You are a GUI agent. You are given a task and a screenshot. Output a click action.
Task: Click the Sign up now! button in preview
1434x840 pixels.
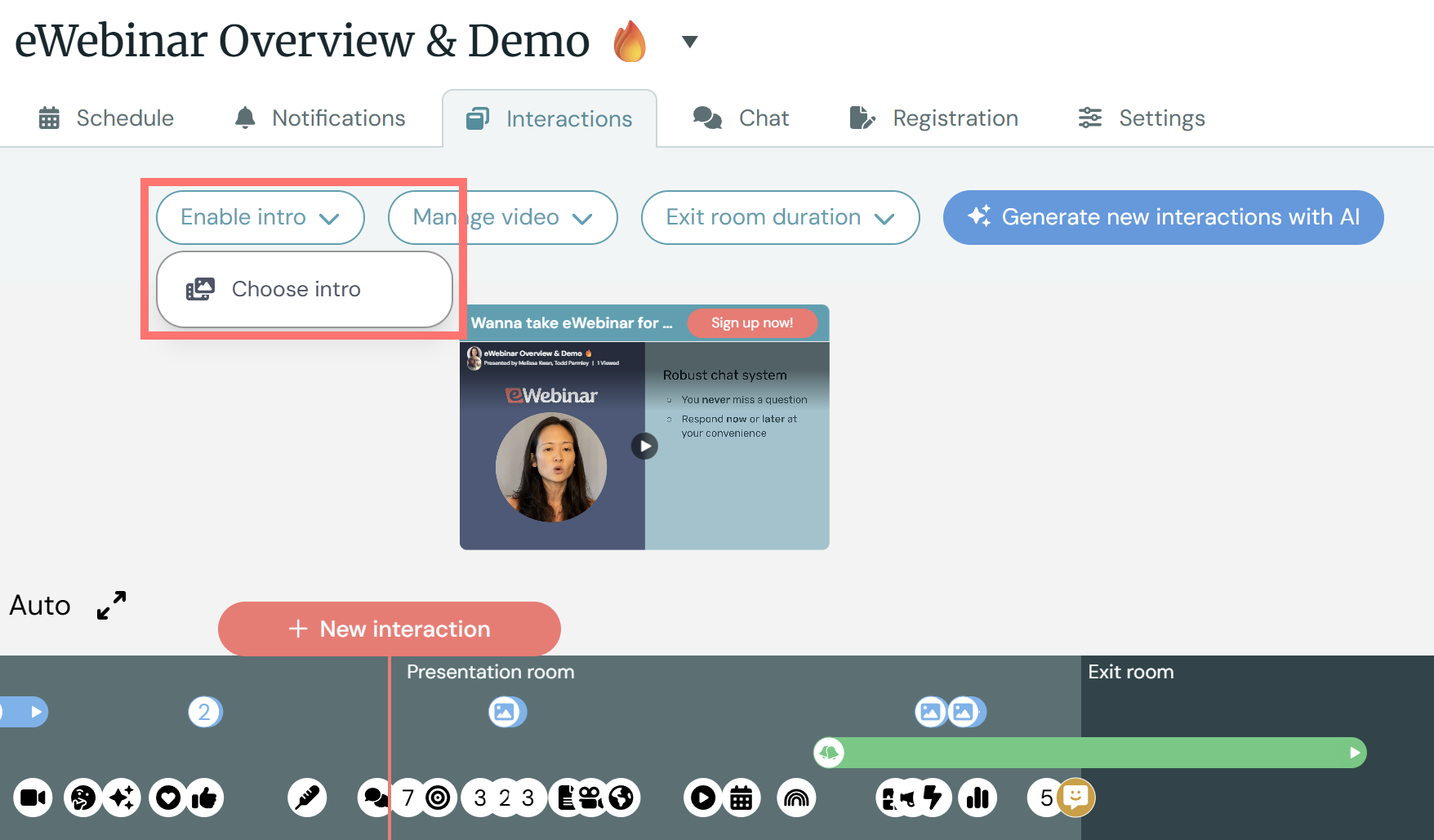tap(752, 322)
